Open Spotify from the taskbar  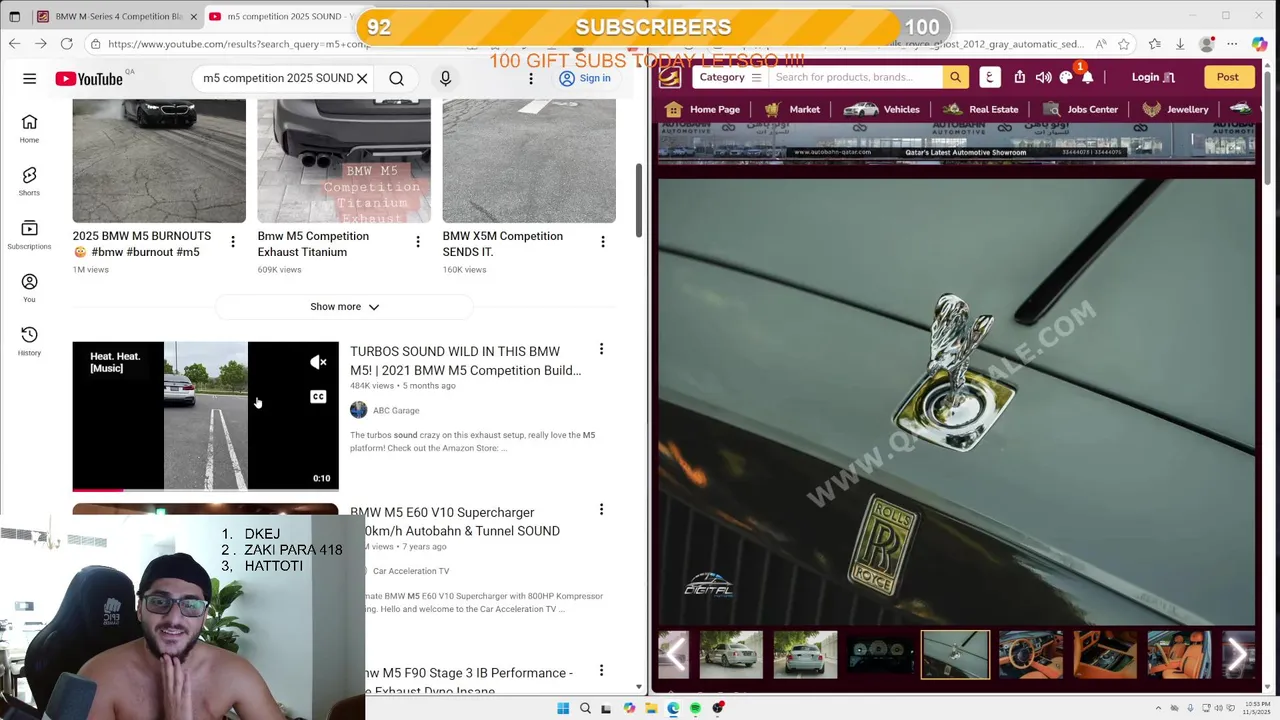[x=695, y=708]
